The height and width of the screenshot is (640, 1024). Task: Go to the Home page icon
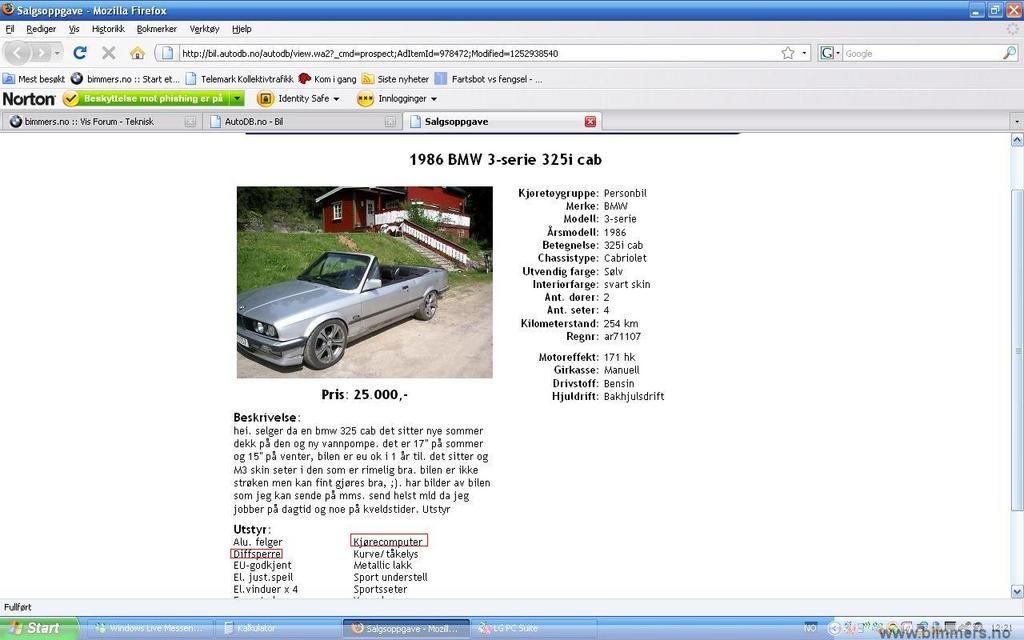tap(137, 53)
